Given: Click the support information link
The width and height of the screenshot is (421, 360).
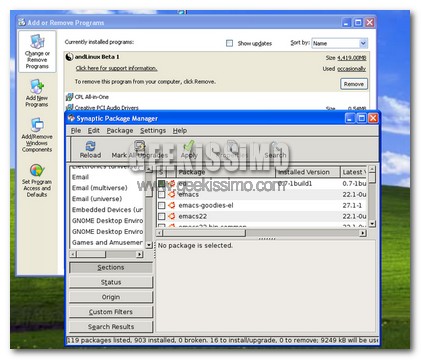Looking at the screenshot, I should coord(116,68).
